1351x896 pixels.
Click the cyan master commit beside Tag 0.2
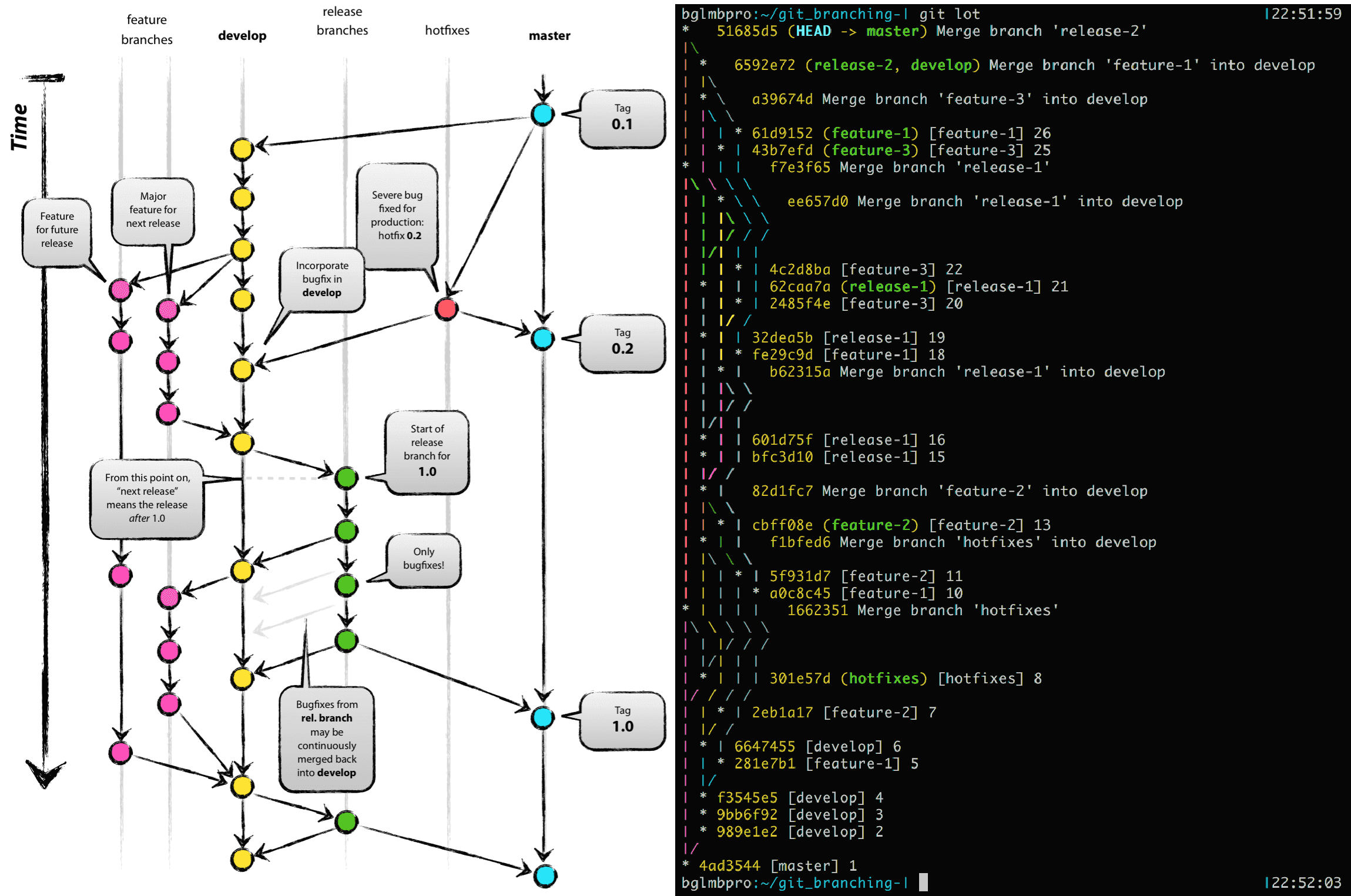[x=542, y=338]
